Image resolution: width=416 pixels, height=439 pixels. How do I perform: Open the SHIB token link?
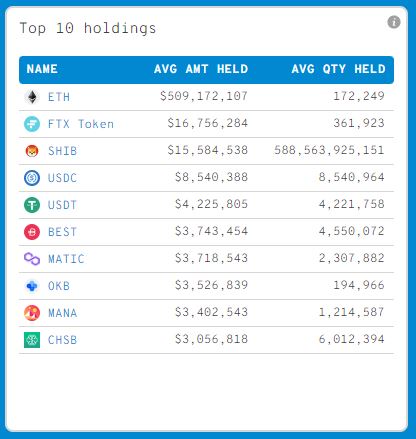coord(63,151)
